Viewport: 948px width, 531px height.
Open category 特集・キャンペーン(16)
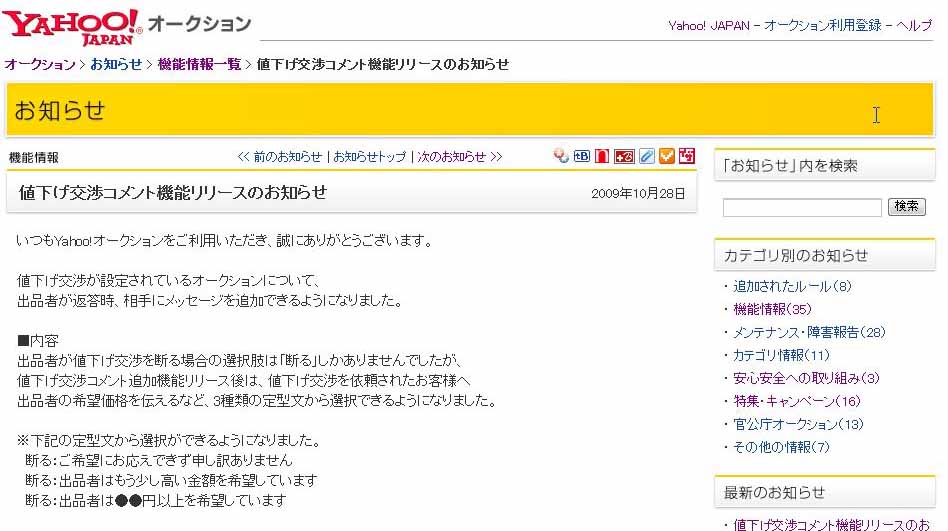[796, 401]
